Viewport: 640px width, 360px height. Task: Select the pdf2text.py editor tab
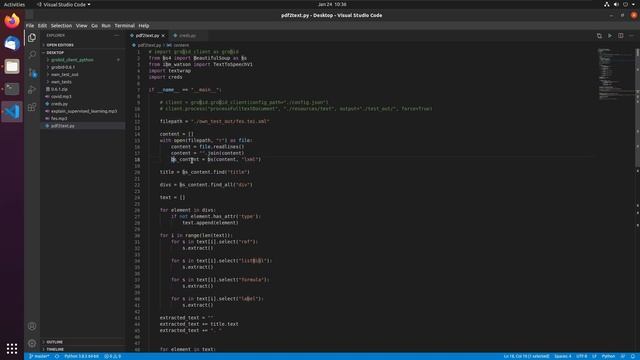click(147, 36)
